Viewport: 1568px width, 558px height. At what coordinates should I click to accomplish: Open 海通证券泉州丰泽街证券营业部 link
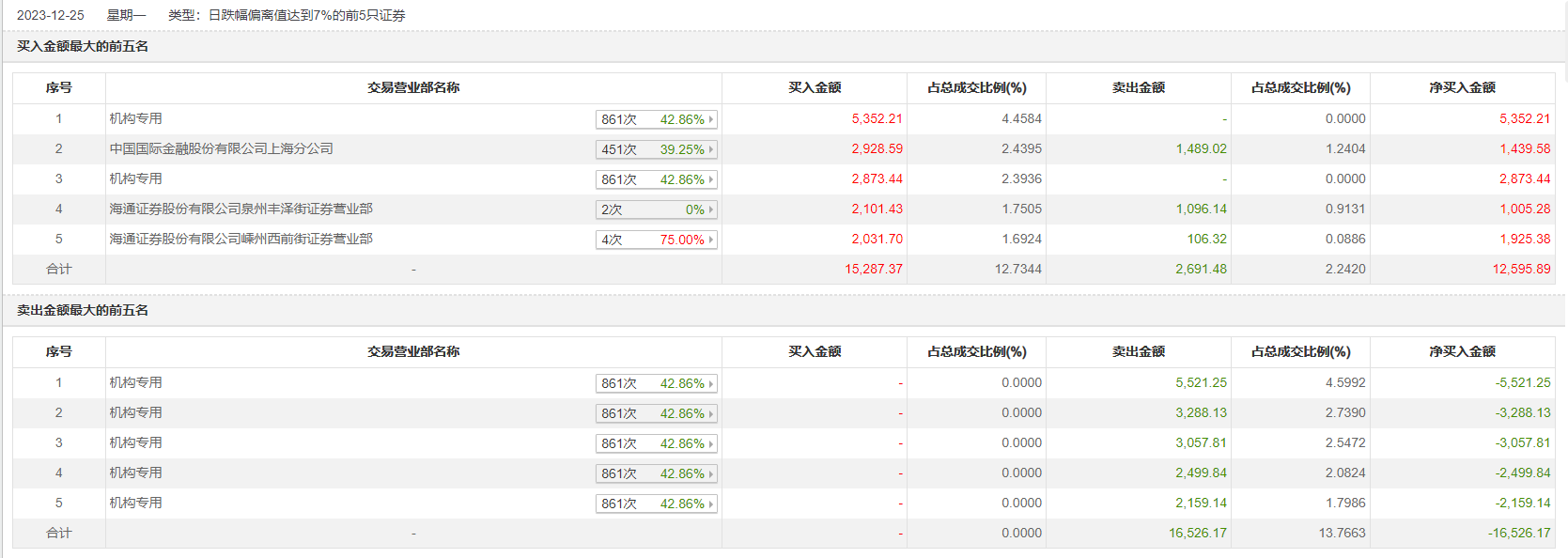click(241, 209)
